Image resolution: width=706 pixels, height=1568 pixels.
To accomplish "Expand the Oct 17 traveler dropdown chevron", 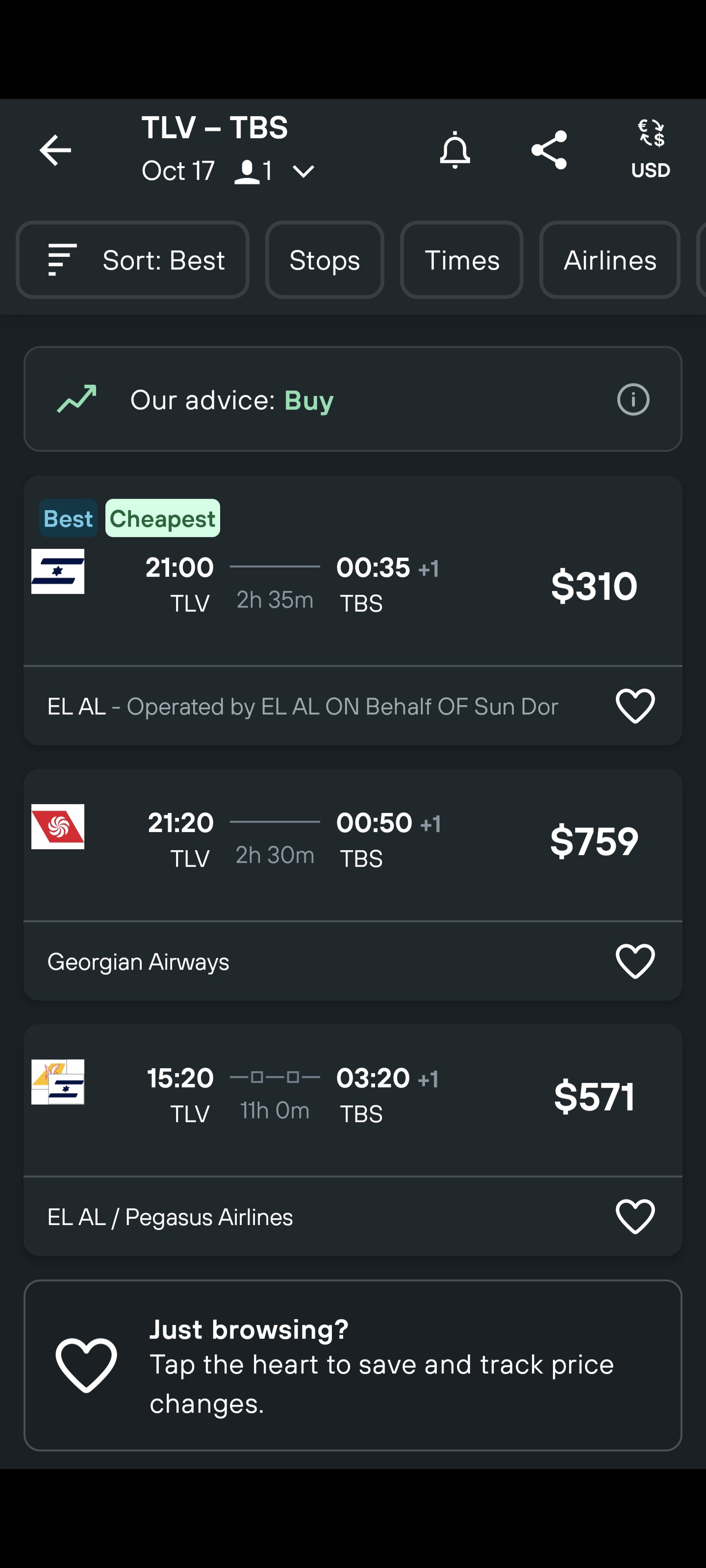I will (x=303, y=171).
